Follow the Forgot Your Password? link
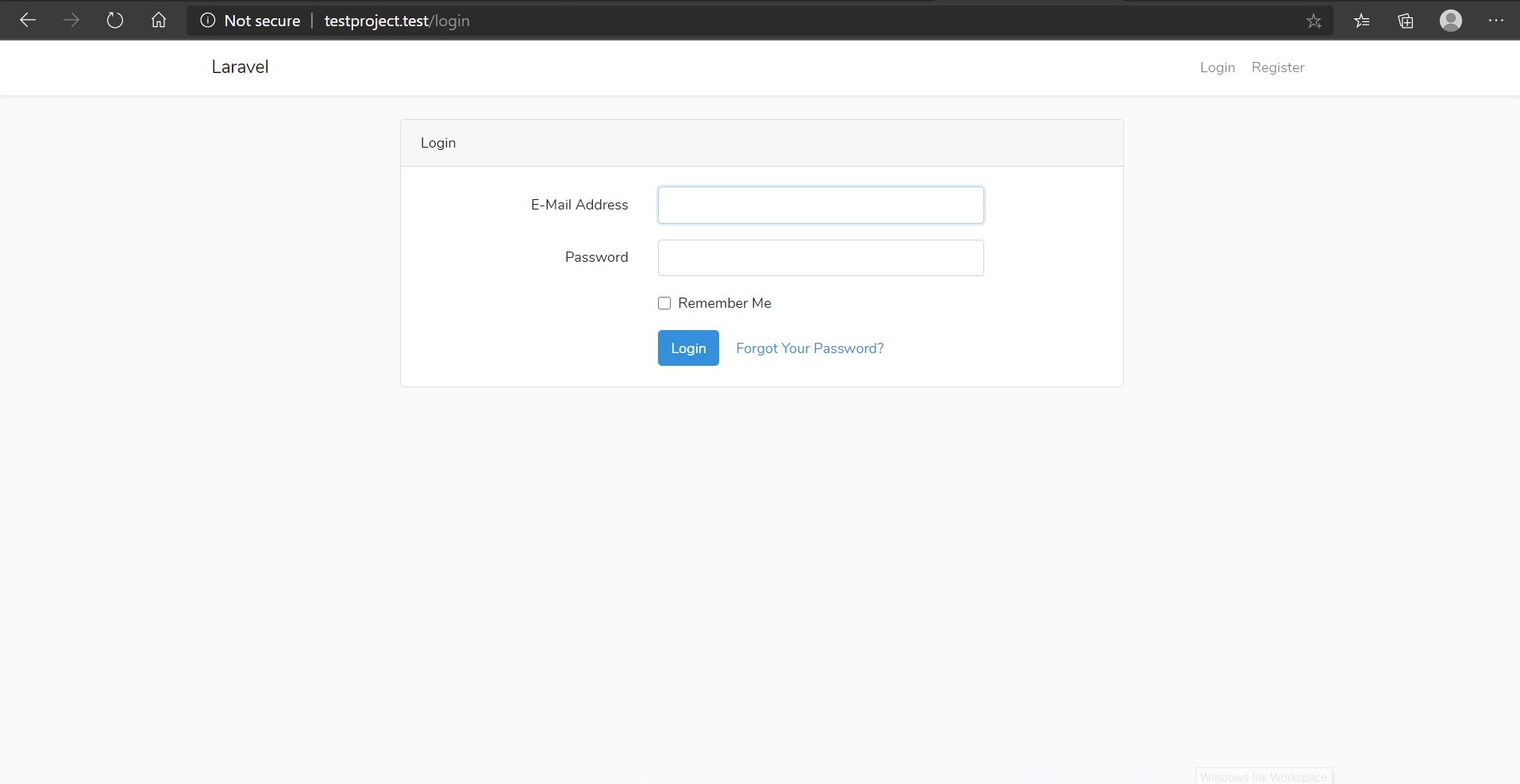Screen dimensions: 1520x784 click(x=810, y=348)
